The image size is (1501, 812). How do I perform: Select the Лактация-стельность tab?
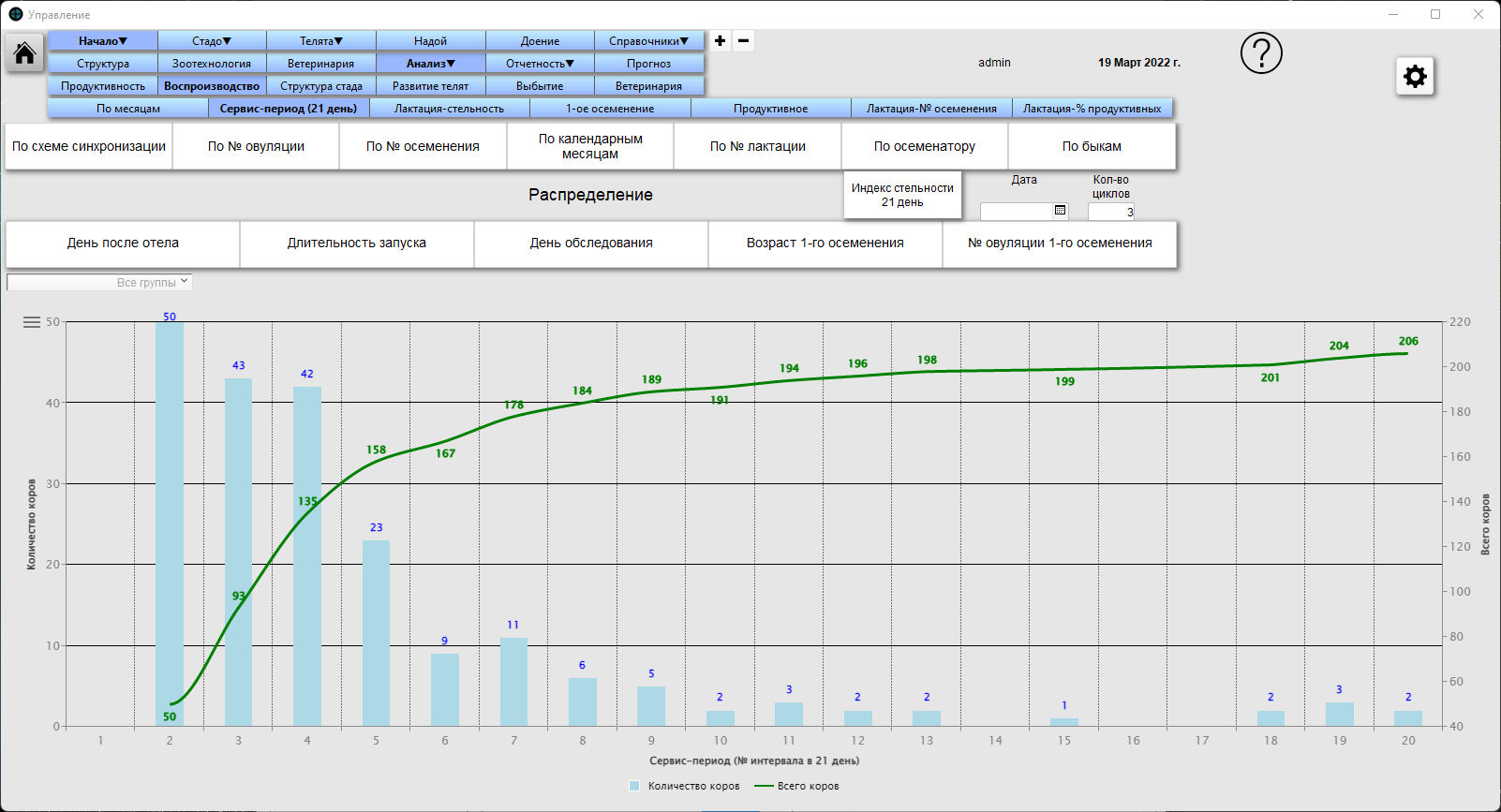(x=450, y=109)
